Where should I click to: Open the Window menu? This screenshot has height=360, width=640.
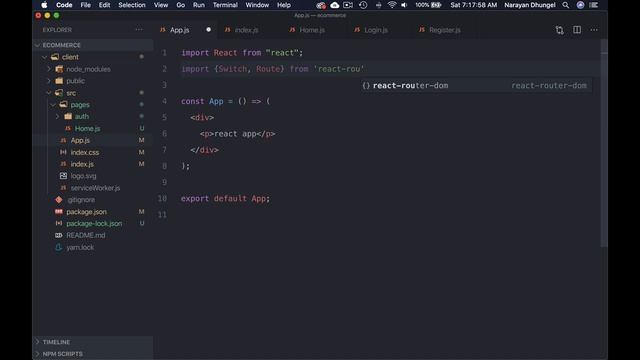tap(257, 5)
